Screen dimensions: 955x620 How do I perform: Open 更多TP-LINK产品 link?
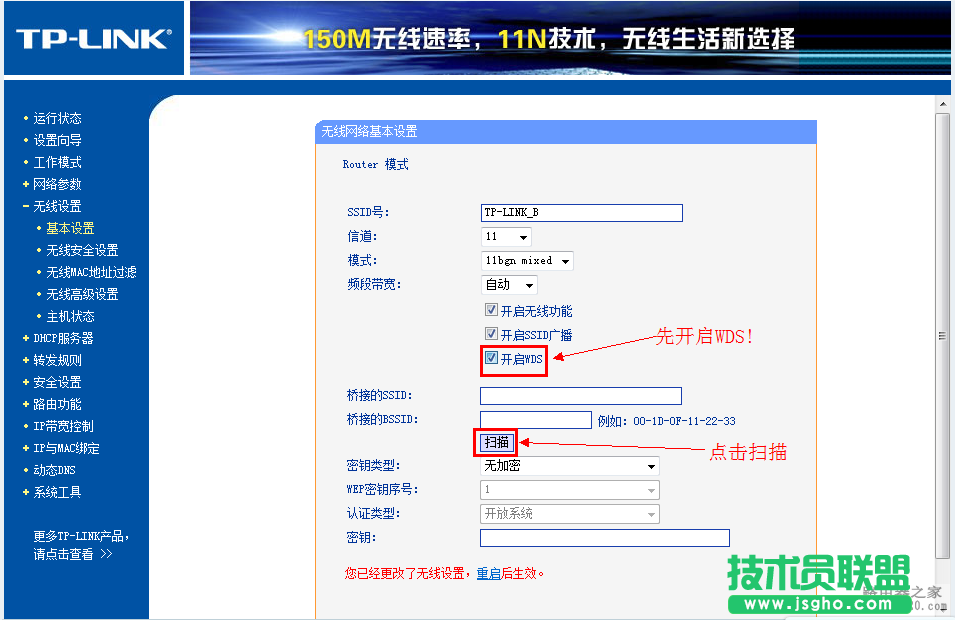81,544
